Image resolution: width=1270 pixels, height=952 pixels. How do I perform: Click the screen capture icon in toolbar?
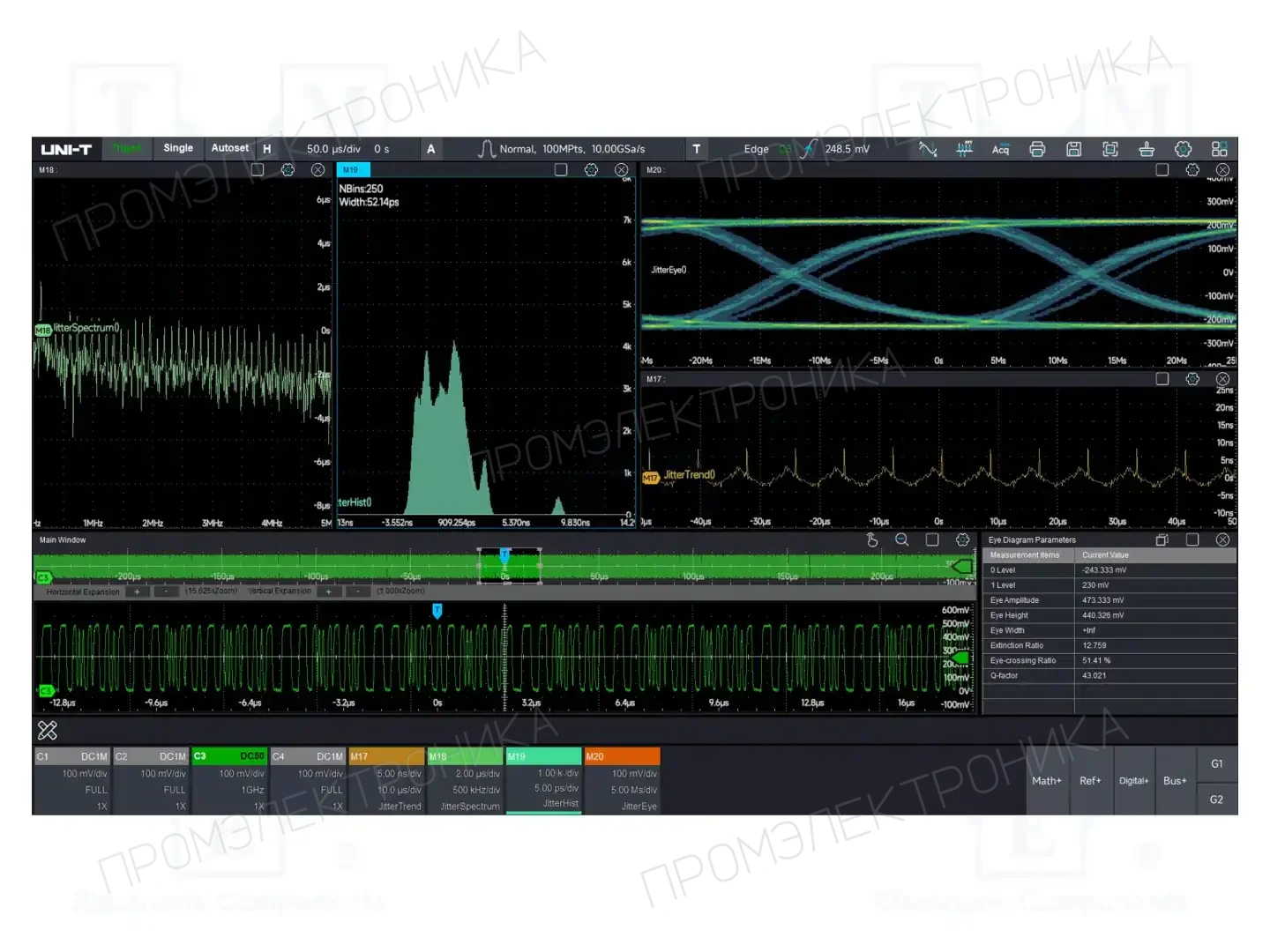(1110, 149)
